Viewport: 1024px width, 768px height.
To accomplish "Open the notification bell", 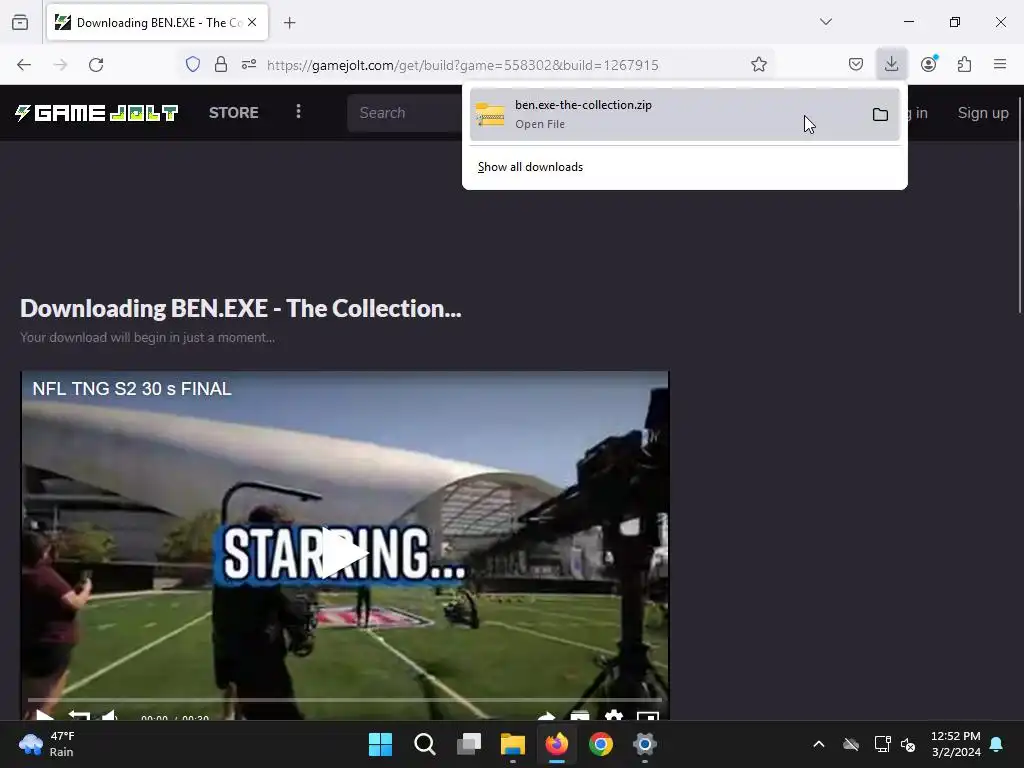I will click(997, 744).
